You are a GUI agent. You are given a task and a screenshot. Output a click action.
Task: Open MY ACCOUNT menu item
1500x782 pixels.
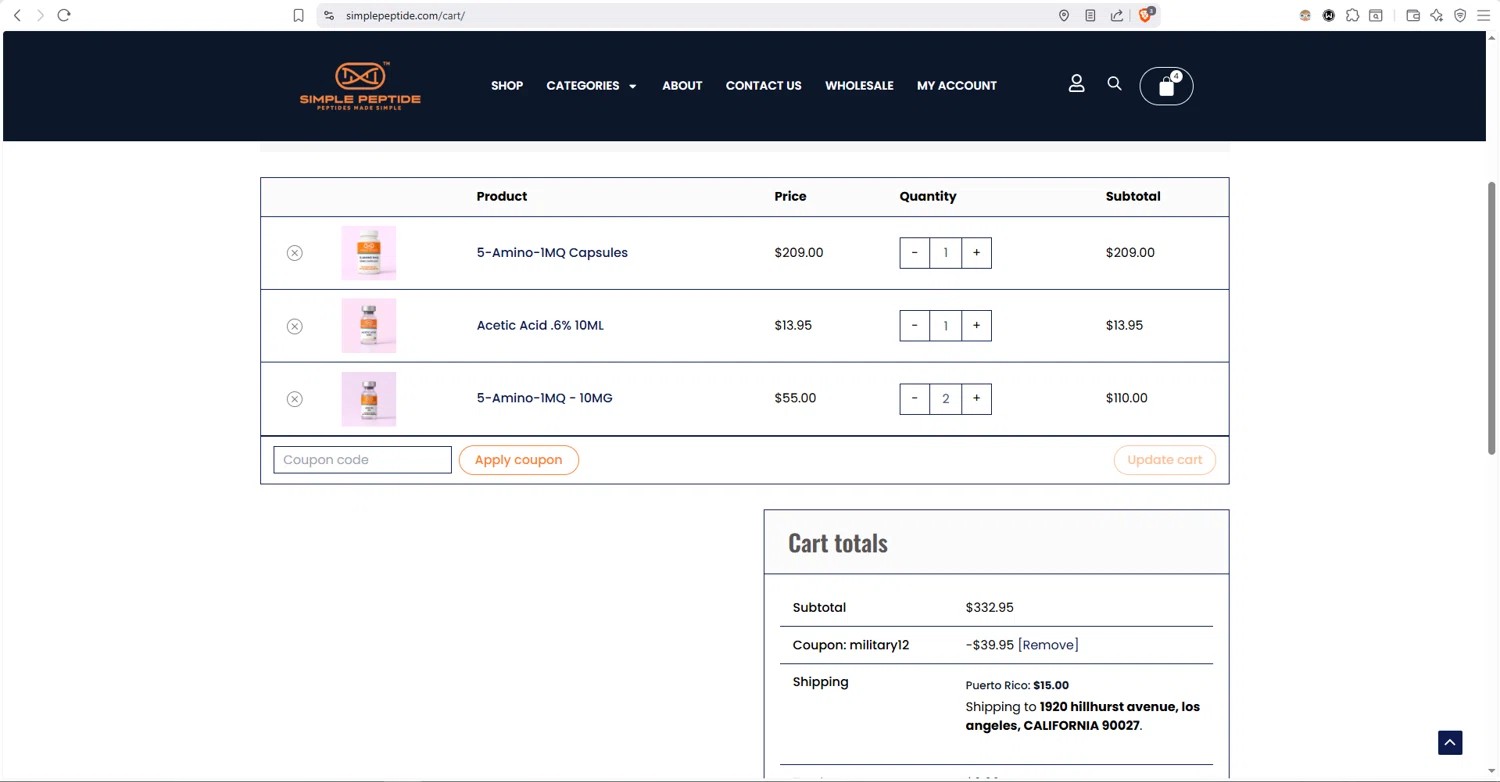pyautogui.click(x=957, y=86)
